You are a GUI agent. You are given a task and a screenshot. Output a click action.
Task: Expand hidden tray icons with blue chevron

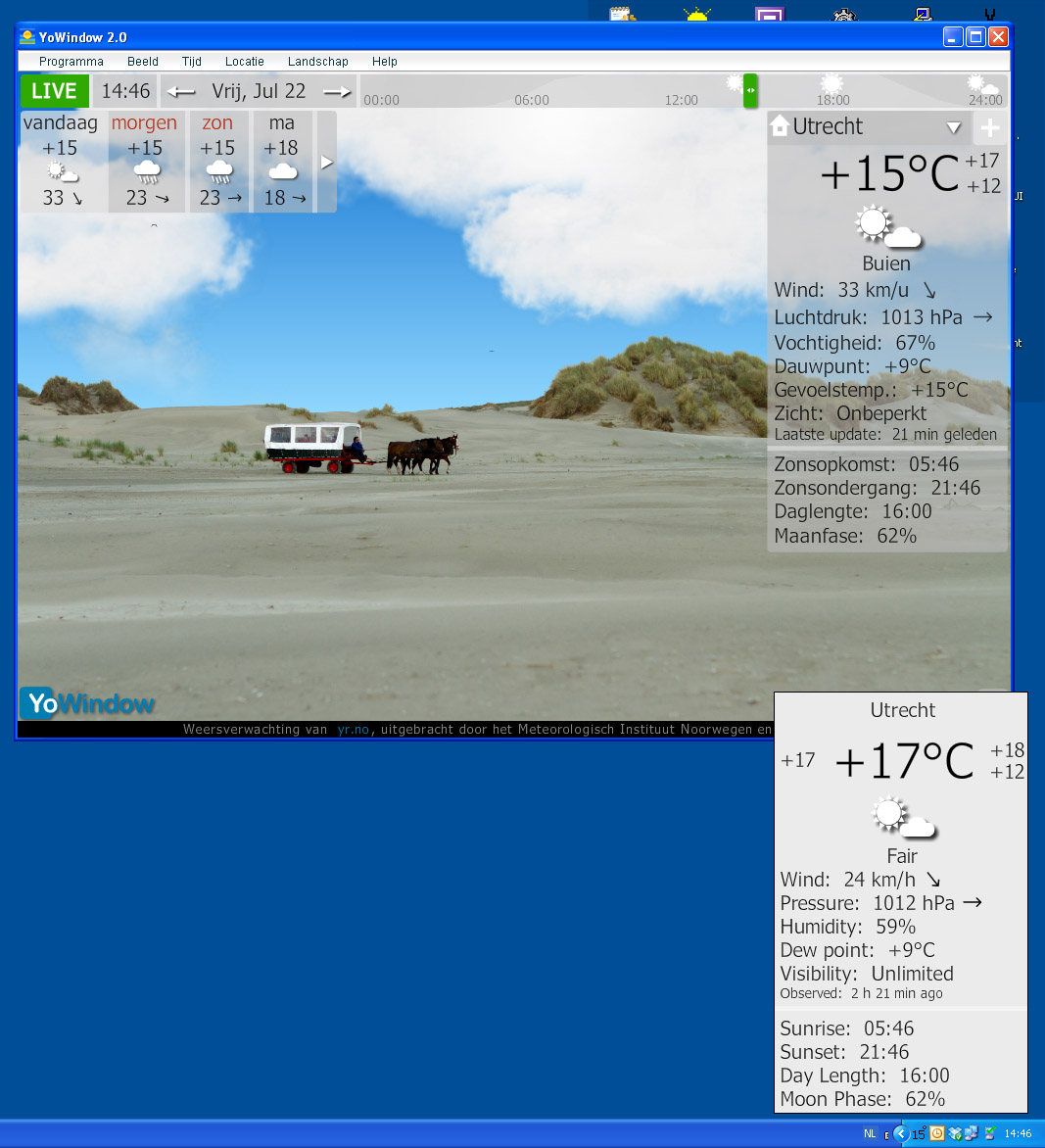pos(901,1133)
